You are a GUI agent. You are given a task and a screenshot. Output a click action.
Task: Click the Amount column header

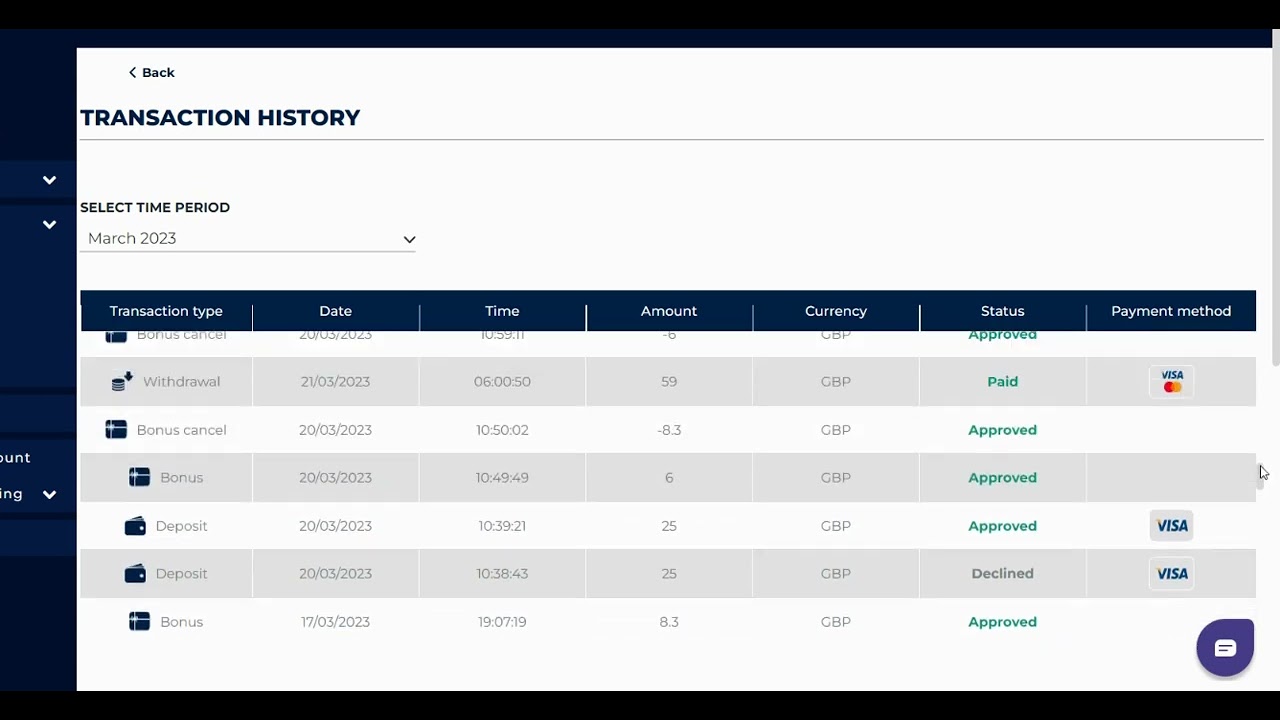coord(669,311)
